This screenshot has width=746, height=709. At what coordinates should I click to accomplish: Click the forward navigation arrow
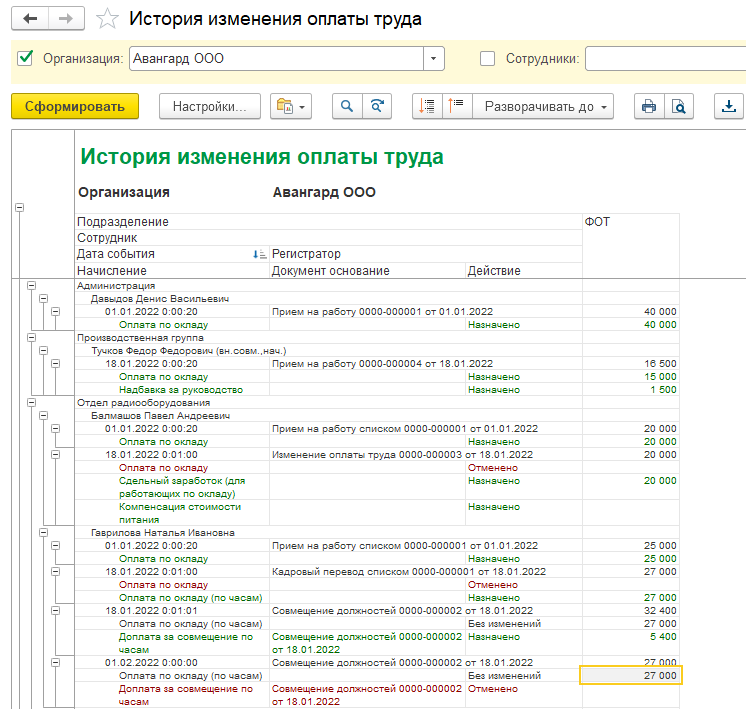65,19
